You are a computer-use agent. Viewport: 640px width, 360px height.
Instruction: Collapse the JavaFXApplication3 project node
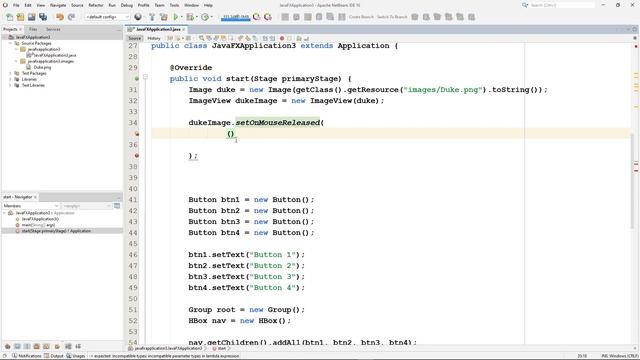click(x=4, y=37)
